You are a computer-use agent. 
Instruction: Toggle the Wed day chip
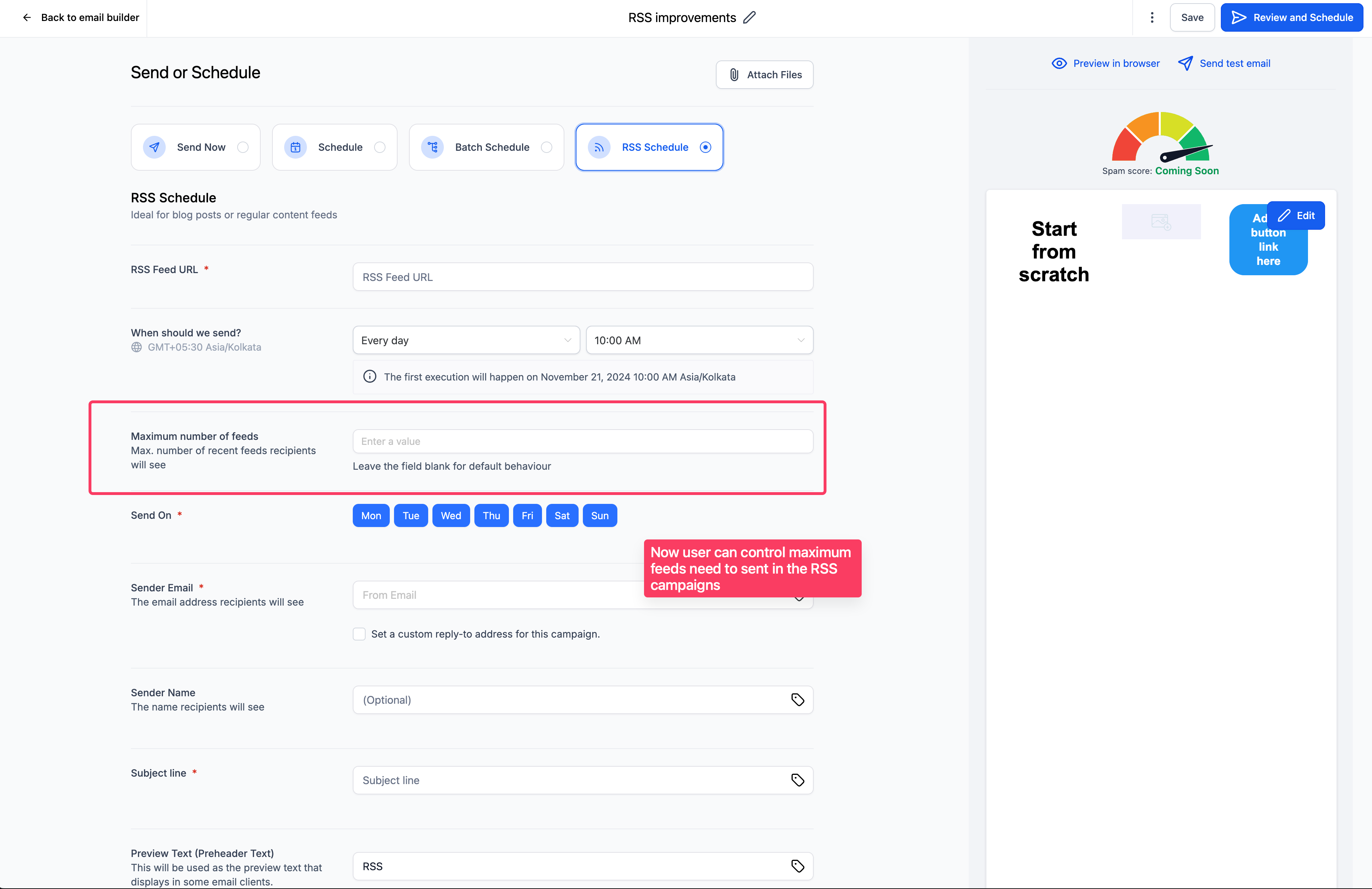point(451,515)
